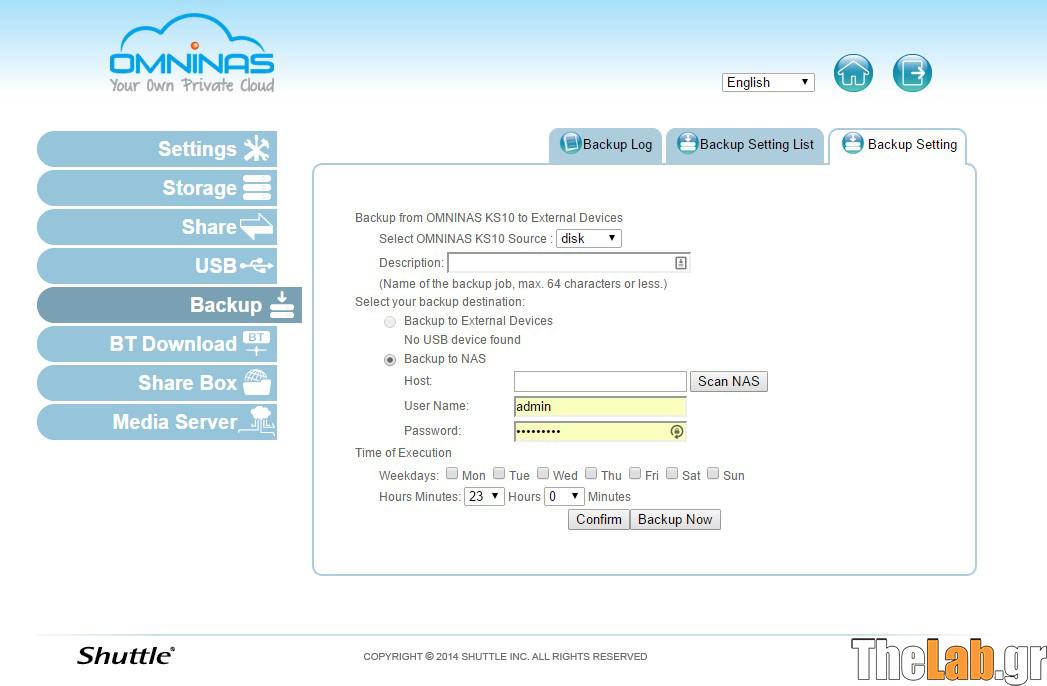Click the 'No USB device found' text
1047x686 pixels.
point(462,339)
